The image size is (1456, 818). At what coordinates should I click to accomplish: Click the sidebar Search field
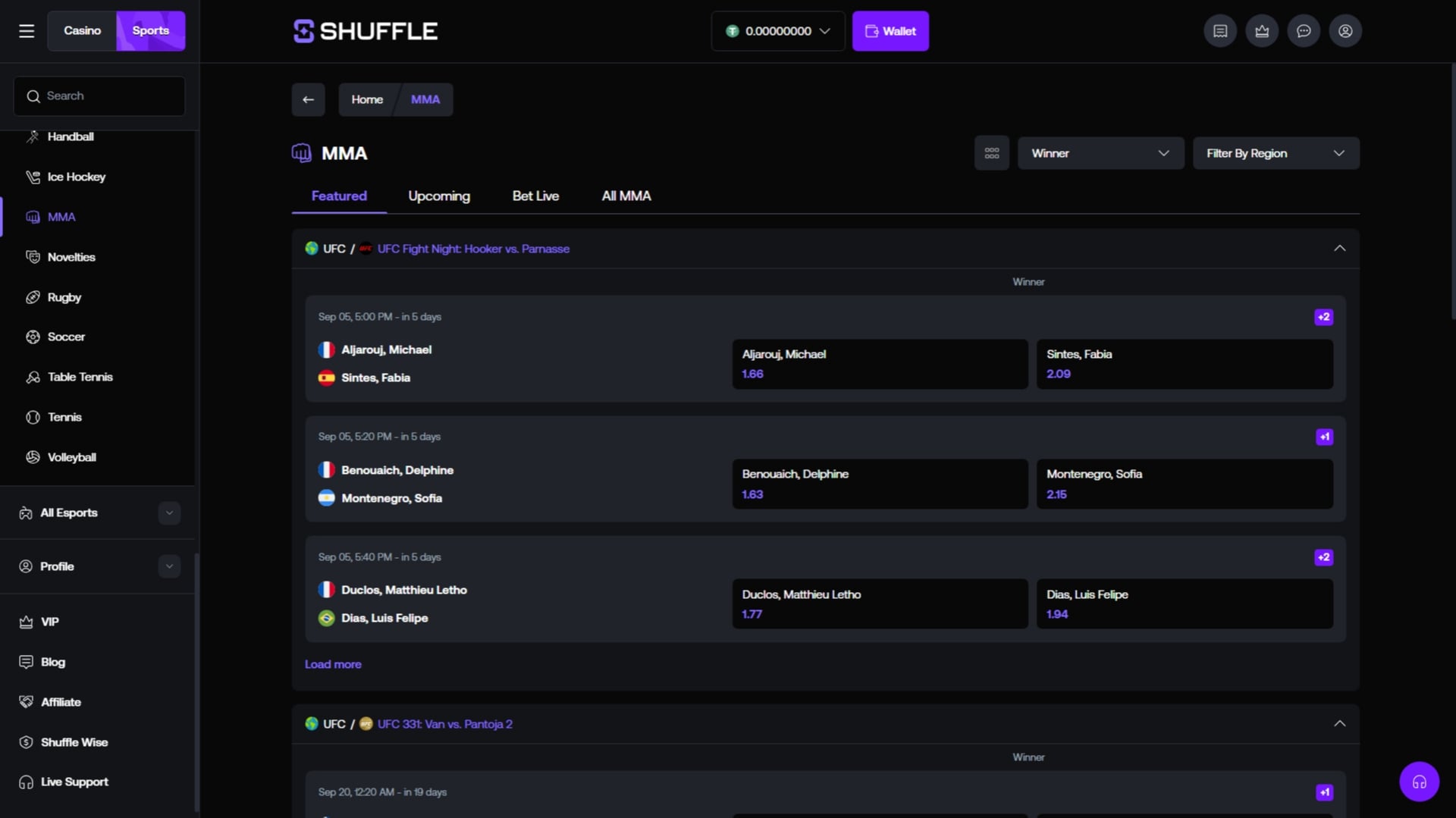99,96
